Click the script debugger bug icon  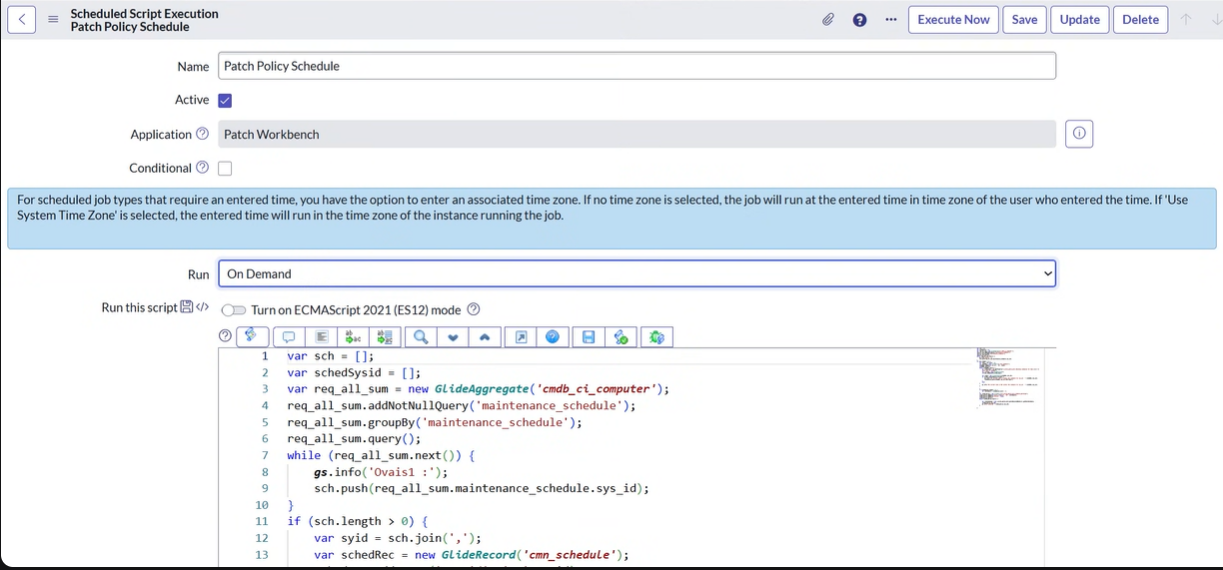[656, 337]
